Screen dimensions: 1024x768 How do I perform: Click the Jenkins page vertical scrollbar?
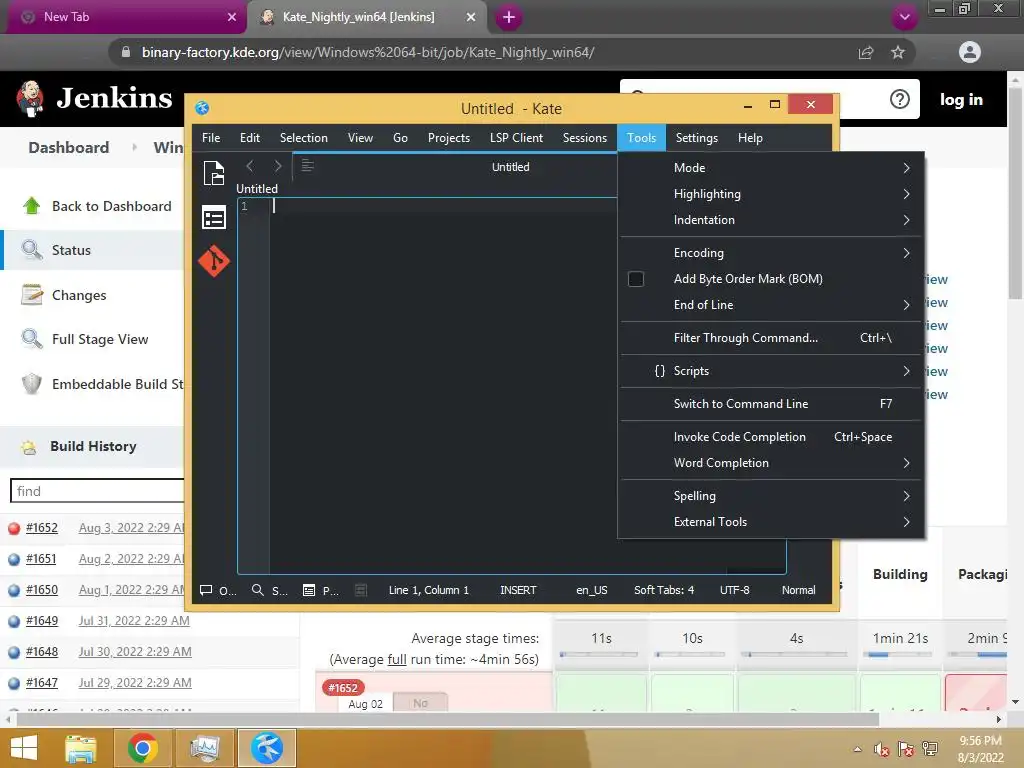[1016, 193]
